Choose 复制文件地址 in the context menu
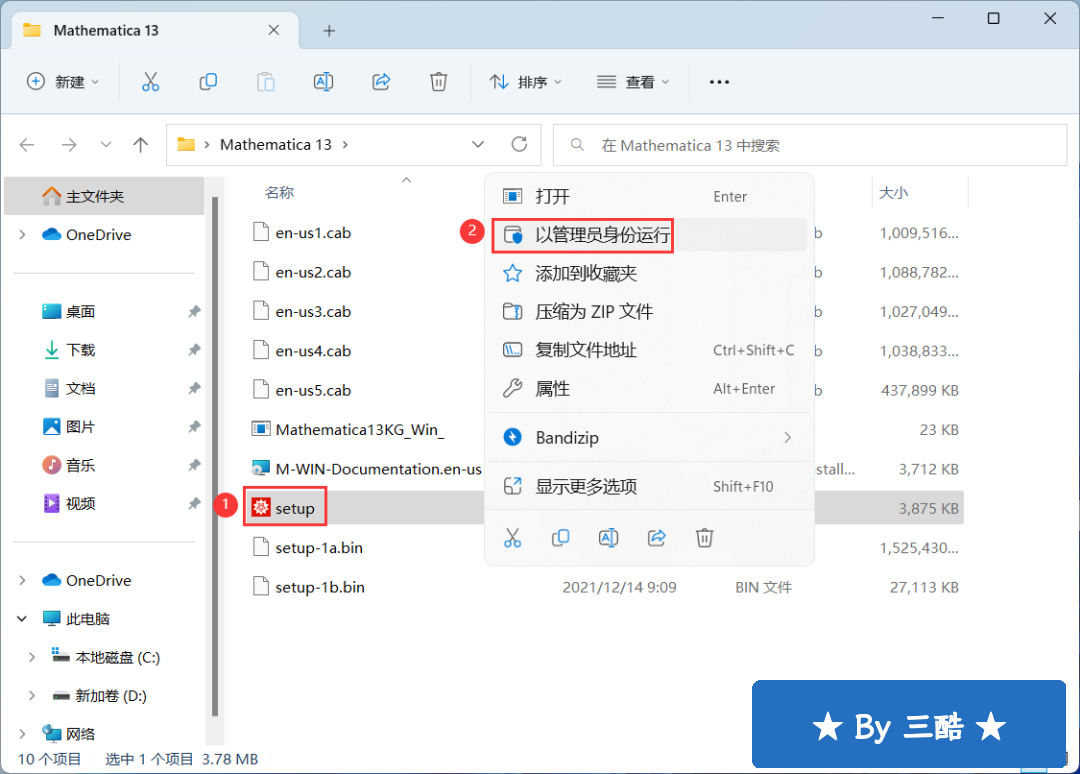The image size is (1080, 774). coord(648,351)
